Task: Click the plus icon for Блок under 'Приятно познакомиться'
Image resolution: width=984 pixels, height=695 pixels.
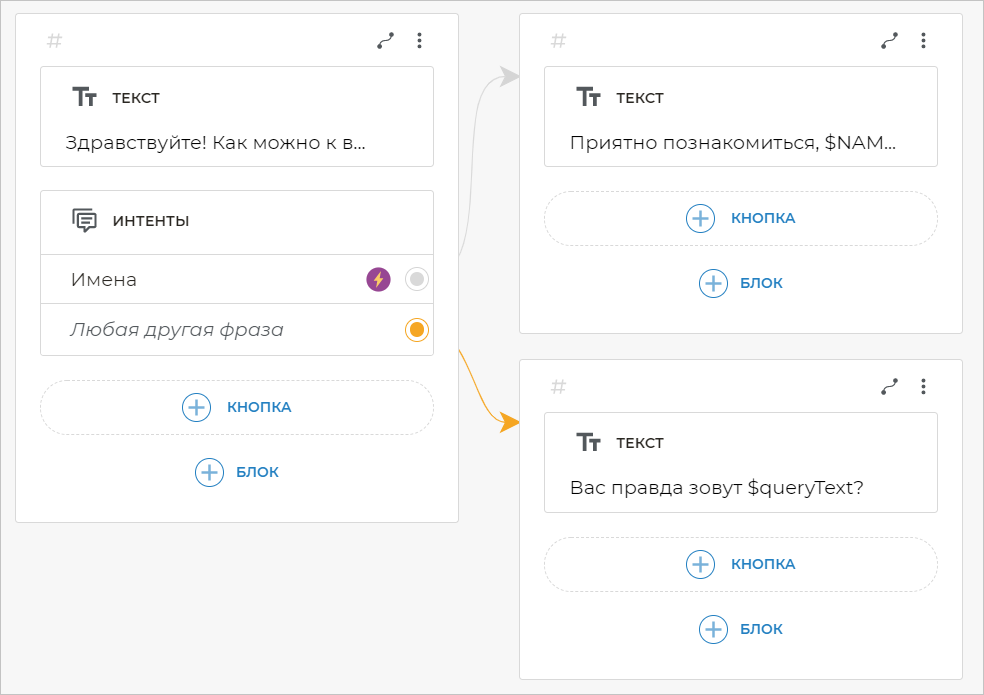Action: [713, 283]
